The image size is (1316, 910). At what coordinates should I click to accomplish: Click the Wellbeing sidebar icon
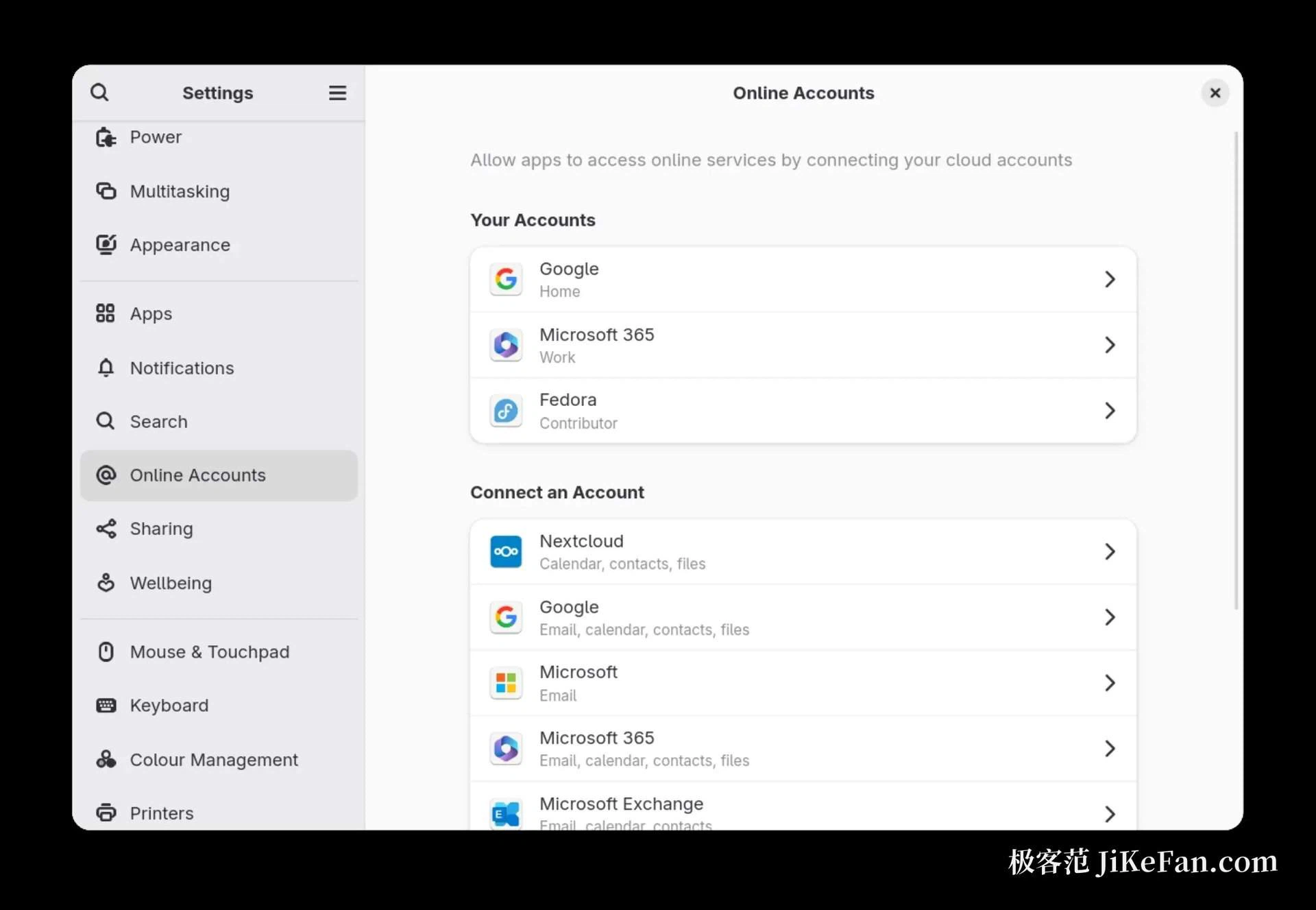pos(106,582)
